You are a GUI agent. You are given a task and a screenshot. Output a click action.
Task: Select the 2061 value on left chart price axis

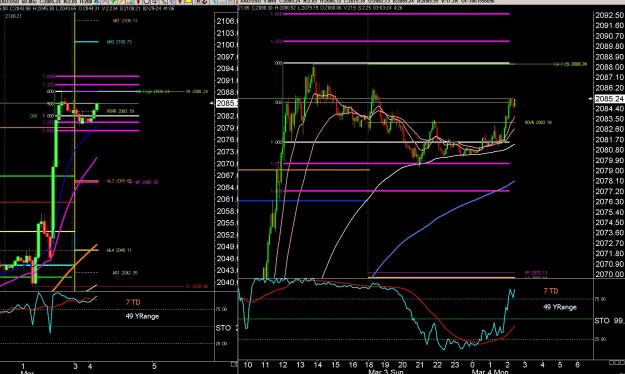point(227,199)
